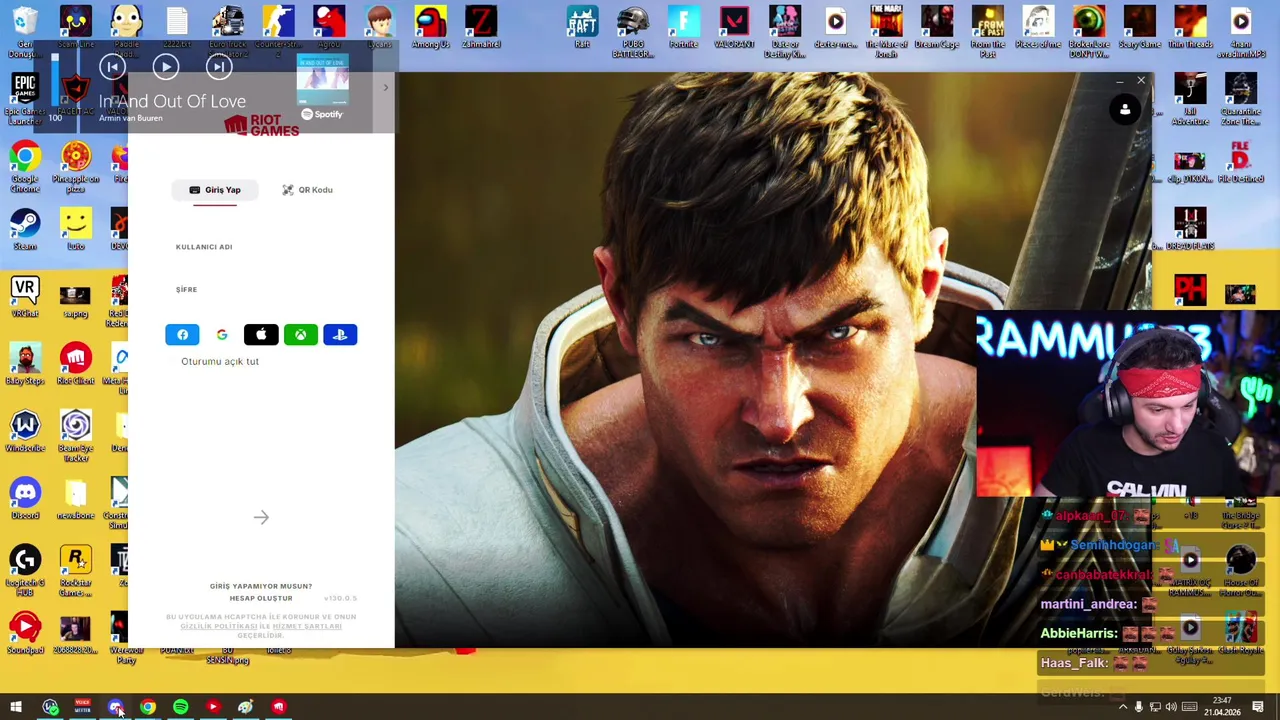Open the Hizmet Şartları link
This screenshot has height=720, width=1280.
point(307,626)
